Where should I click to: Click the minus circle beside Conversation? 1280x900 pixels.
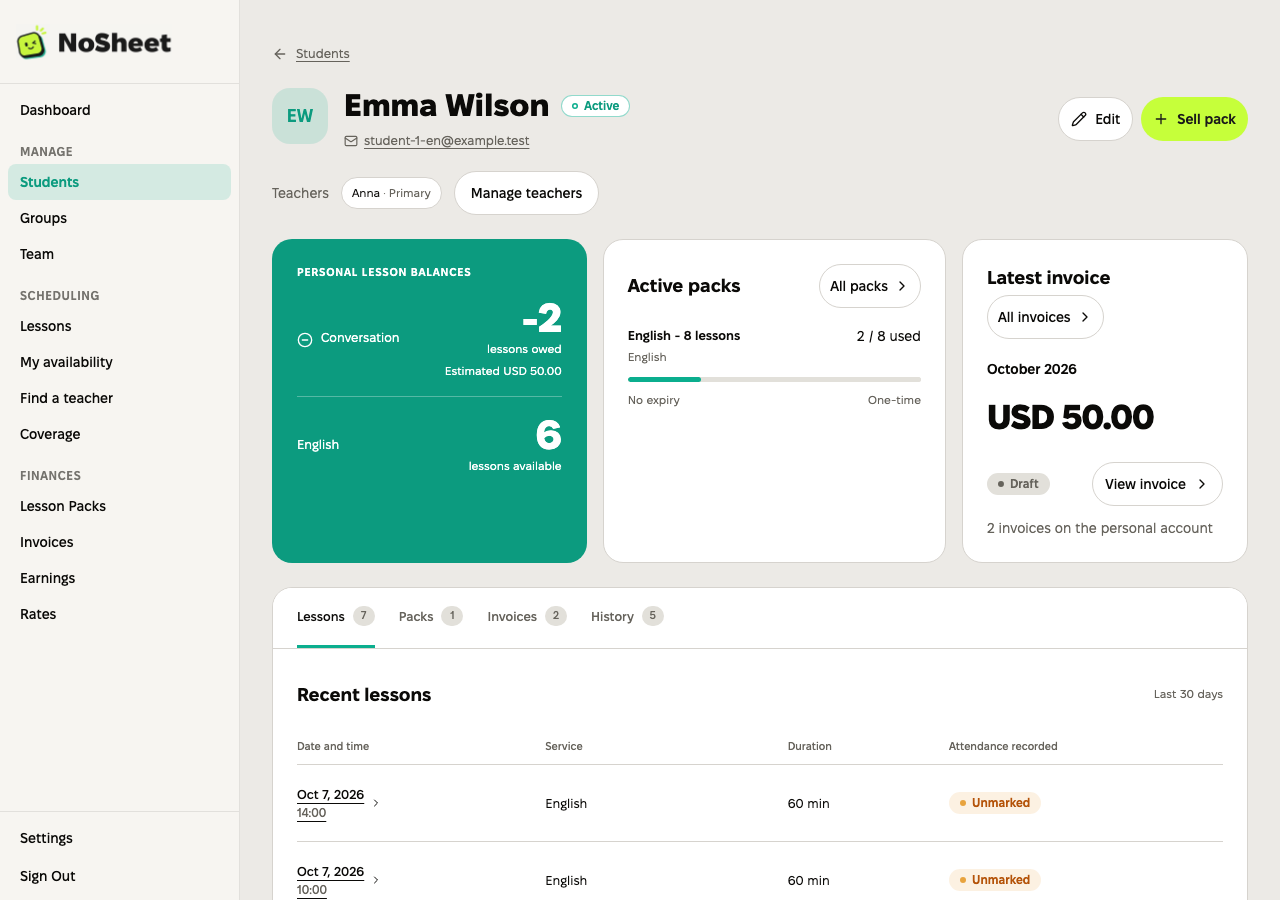305,339
